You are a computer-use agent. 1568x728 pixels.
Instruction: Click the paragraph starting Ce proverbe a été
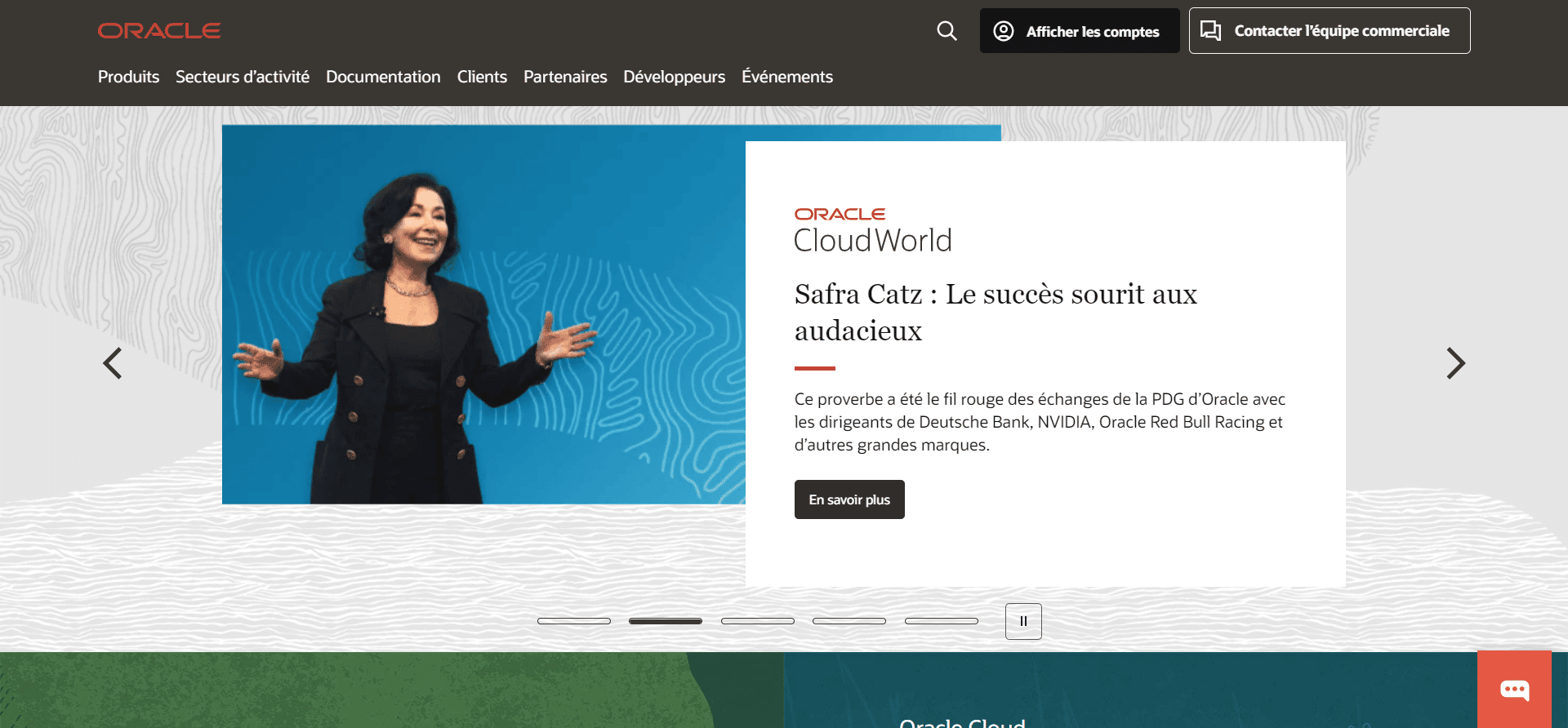click(x=1040, y=422)
